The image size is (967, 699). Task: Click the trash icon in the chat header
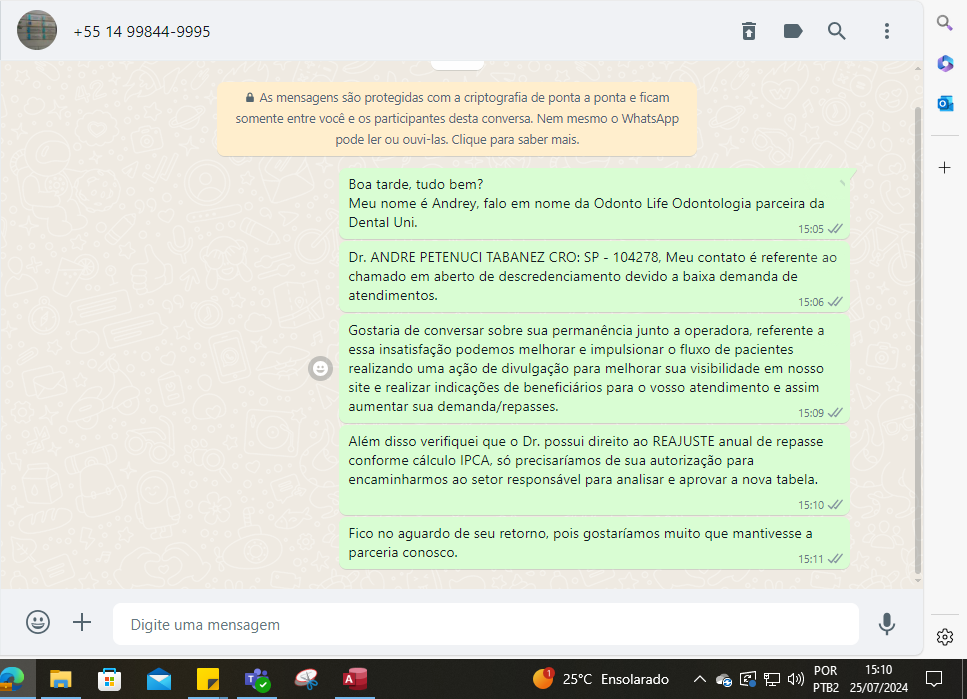[749, 31]
